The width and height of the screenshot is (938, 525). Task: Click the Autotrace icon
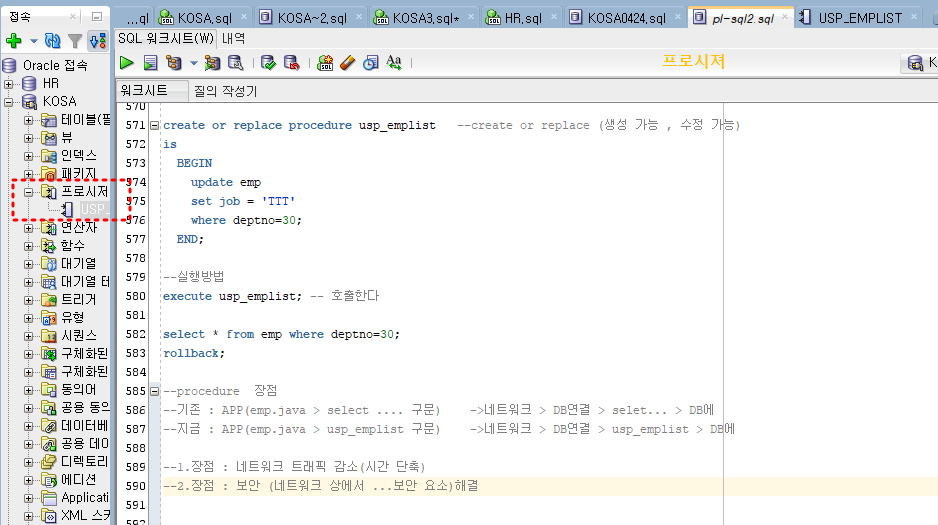pos(212,63)
